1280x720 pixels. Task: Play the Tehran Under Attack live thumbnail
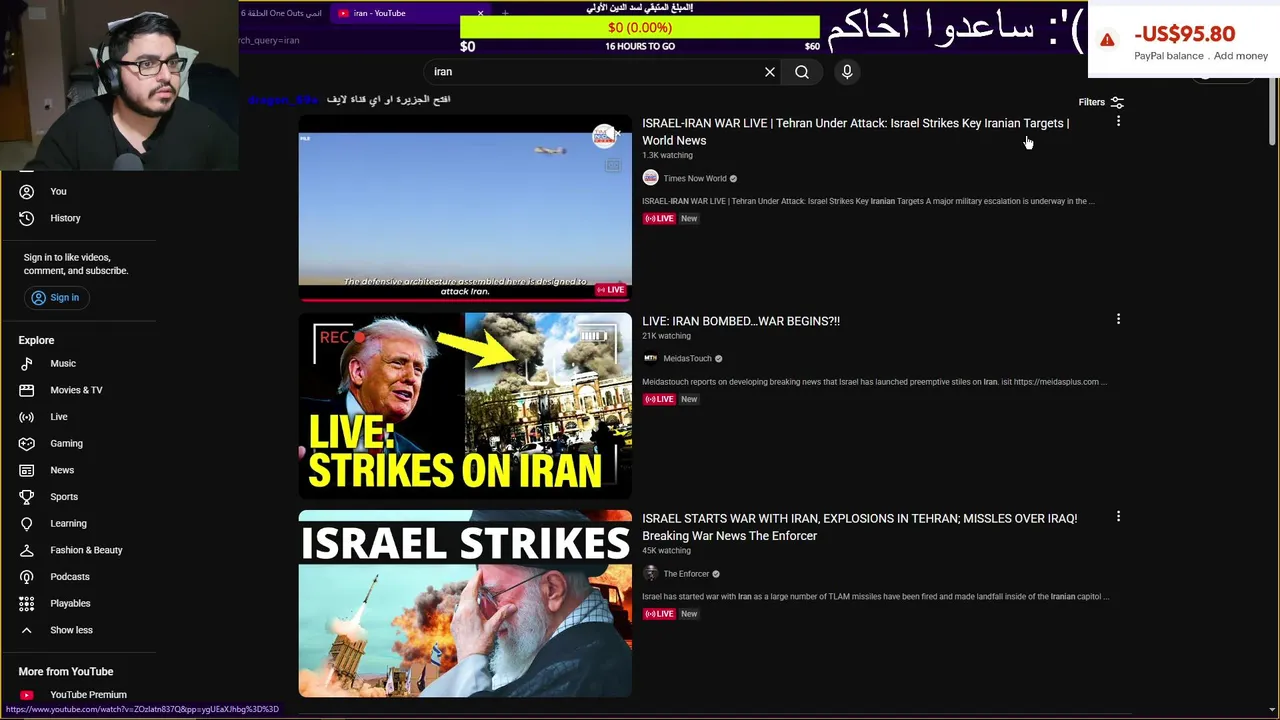click(465, 208)
